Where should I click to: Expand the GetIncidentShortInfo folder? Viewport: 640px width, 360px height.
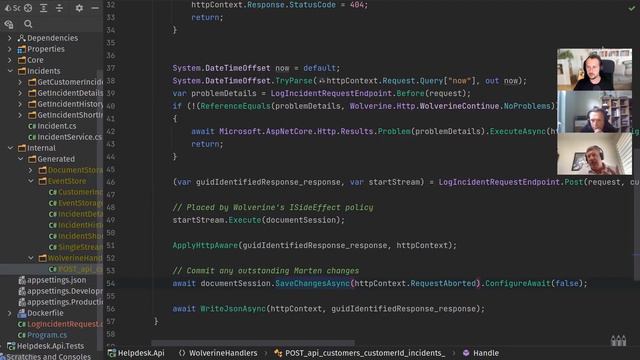20,115
